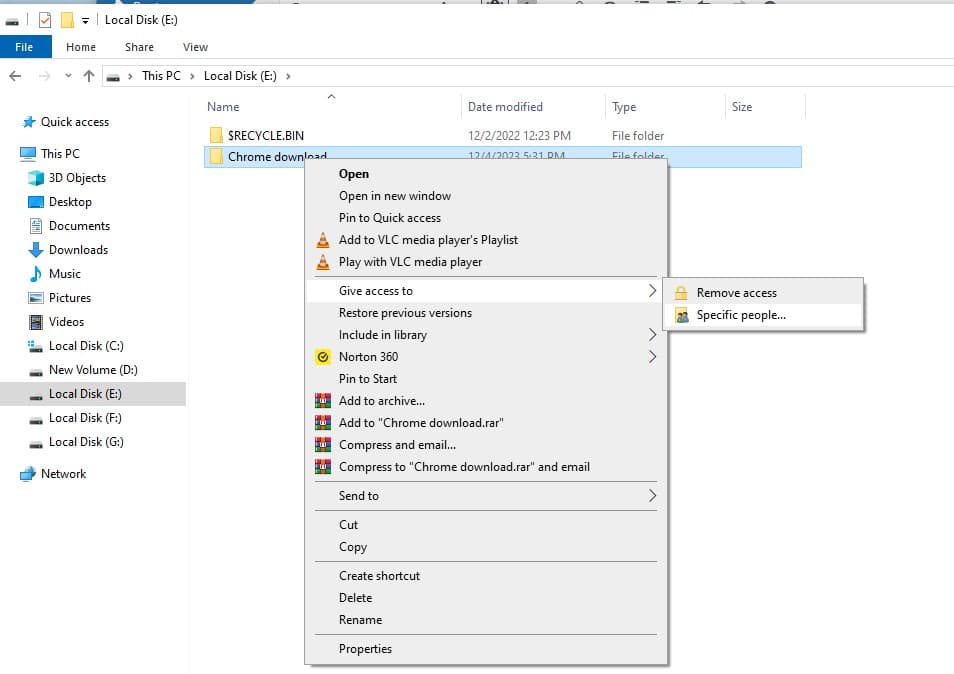Click the $RECYCLE.BIN folder icon

tap(216, 135)
